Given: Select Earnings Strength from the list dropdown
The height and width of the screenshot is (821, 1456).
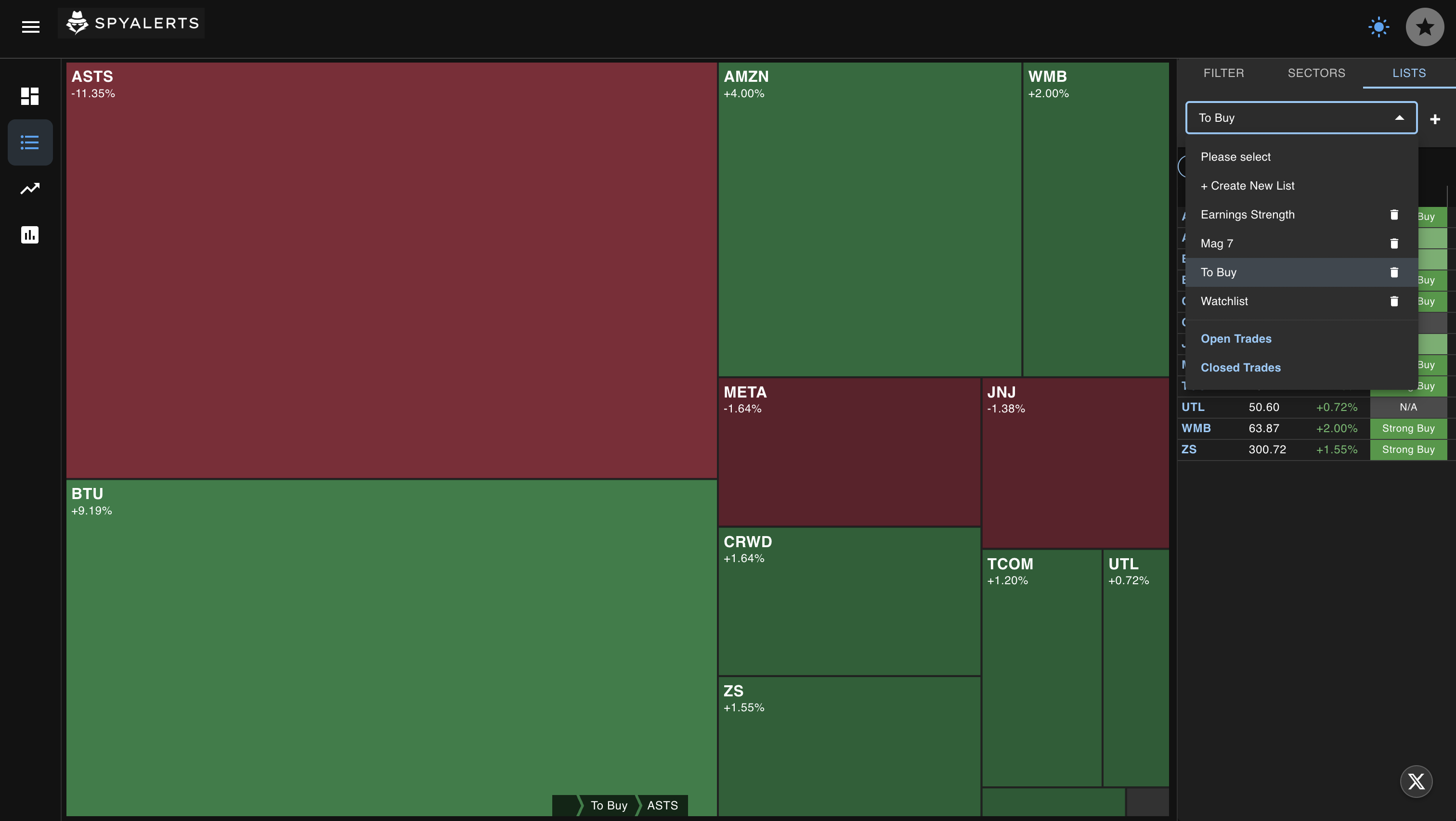Looking at the screenshot, I should (x=1248, y=214).
